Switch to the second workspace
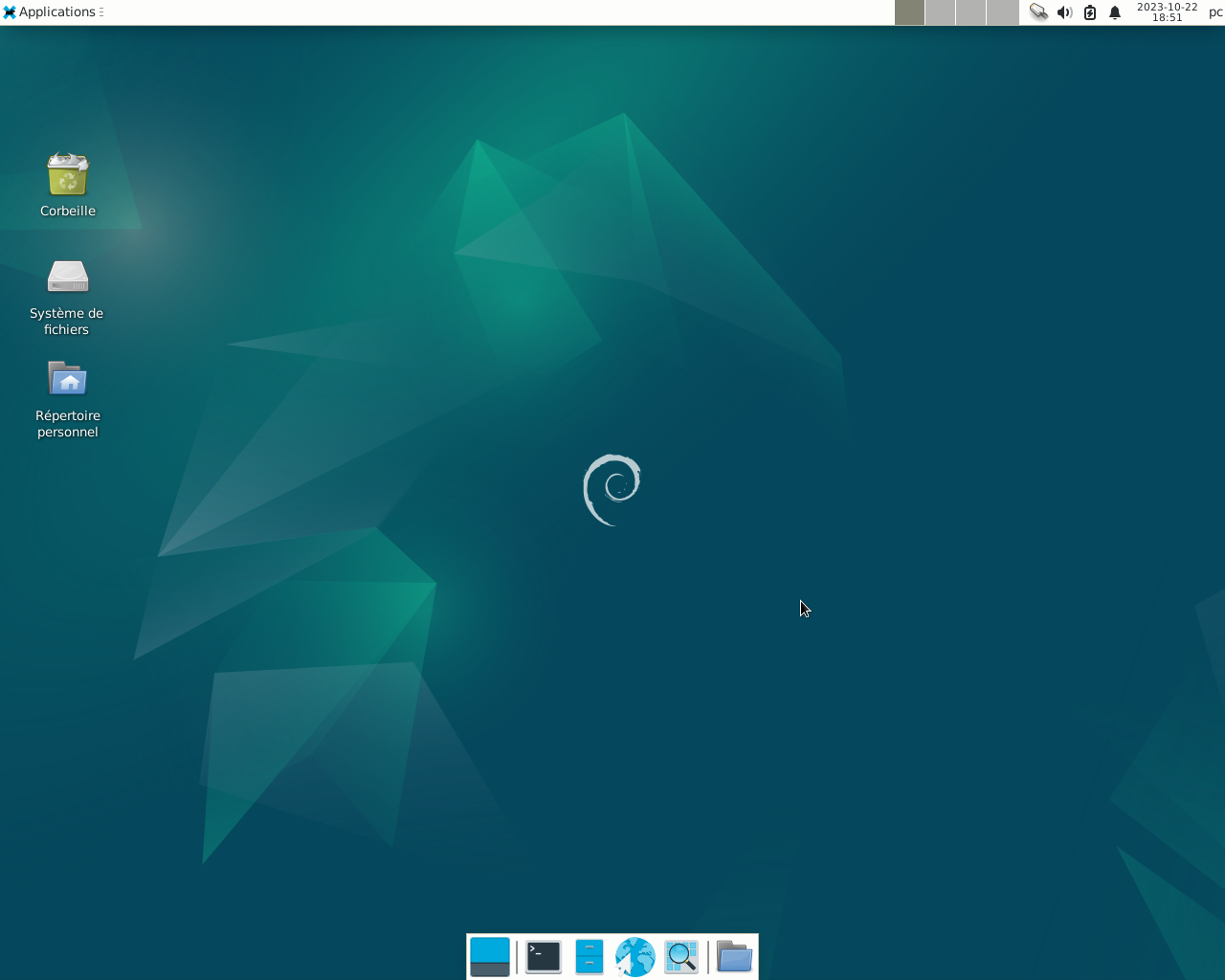 [x=940, y=12]
